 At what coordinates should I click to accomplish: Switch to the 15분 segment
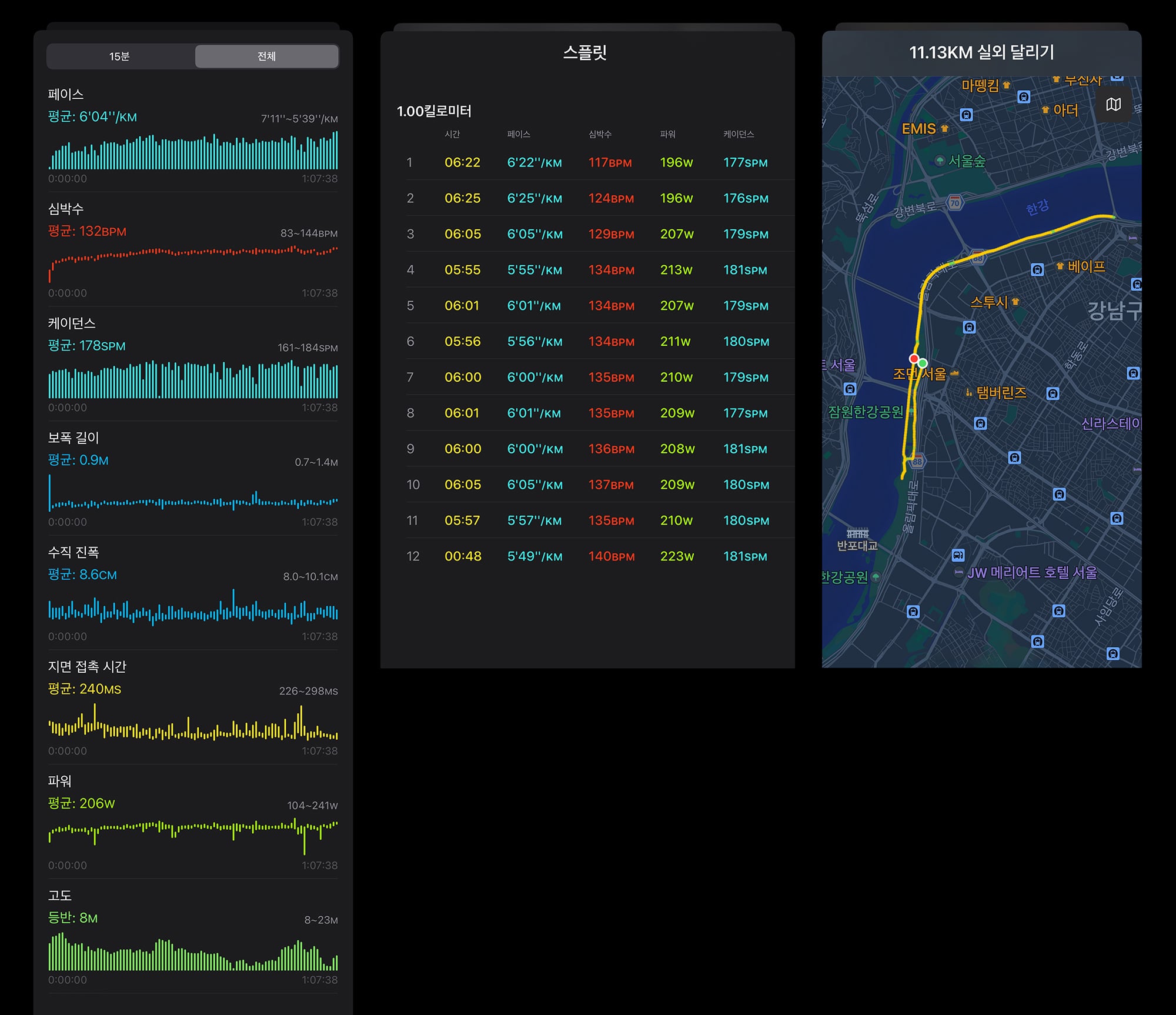coord(119,56)
